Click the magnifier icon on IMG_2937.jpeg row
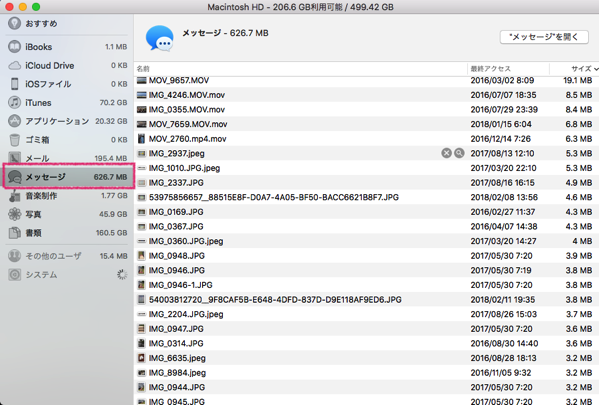The image size is (599, 405). coord(459,153)
